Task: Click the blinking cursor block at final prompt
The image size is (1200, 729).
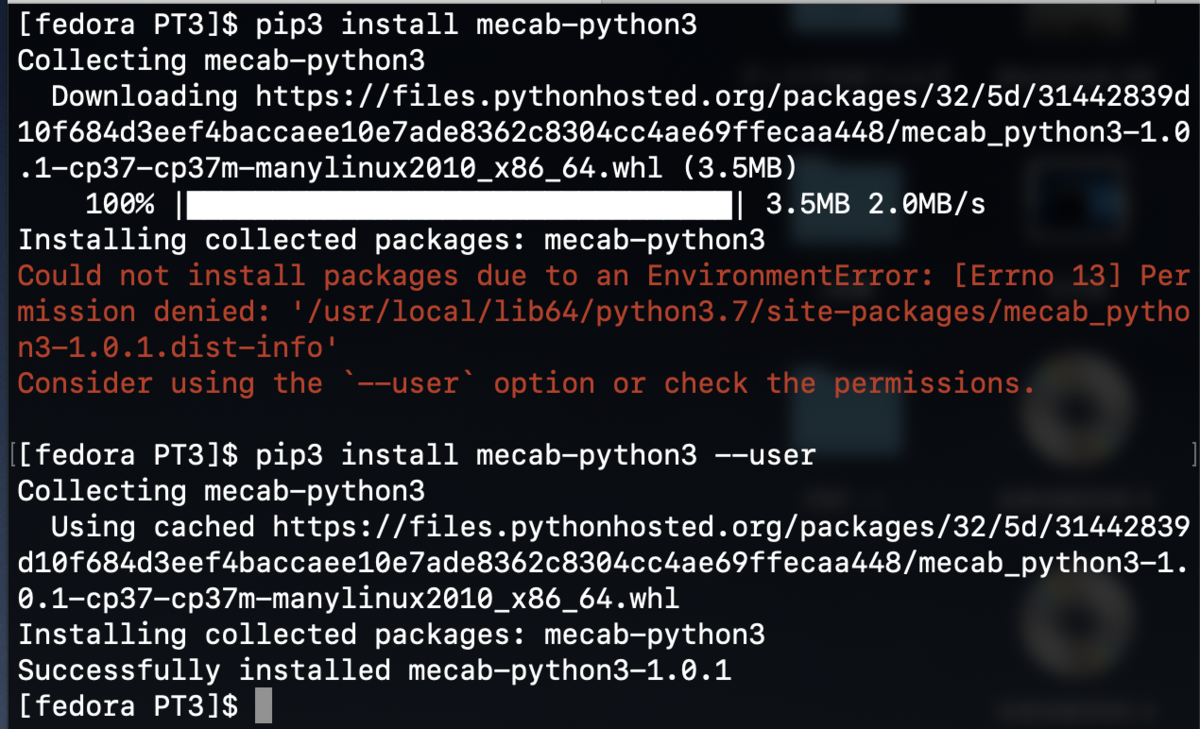Action: pyautogui.click(x=263, y=706)
